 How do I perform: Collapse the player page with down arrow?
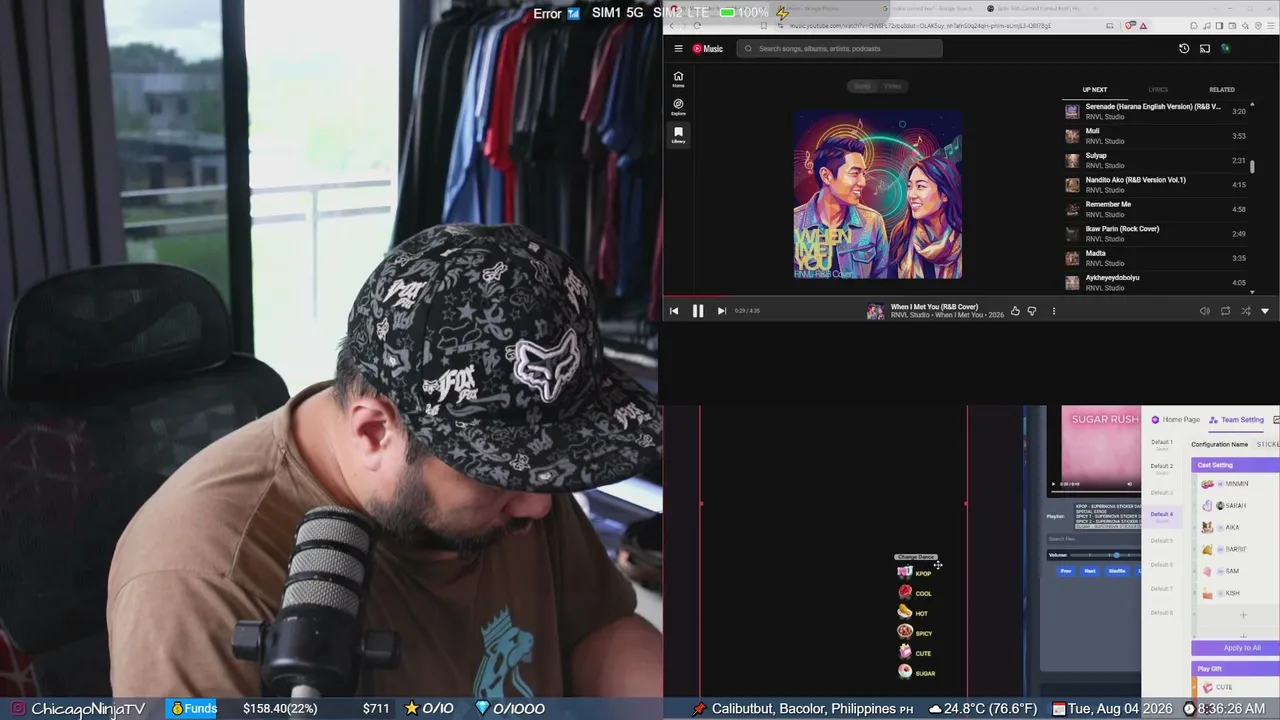(x=1265, y=311)
